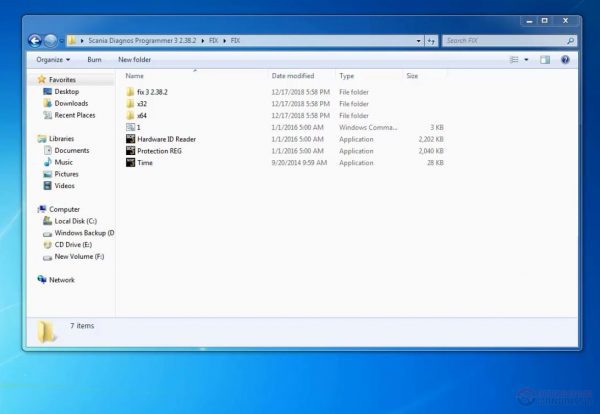Screen dimensions: 600x414
Task: Click the folder icon in address bar
Action: tap(72, 41)
